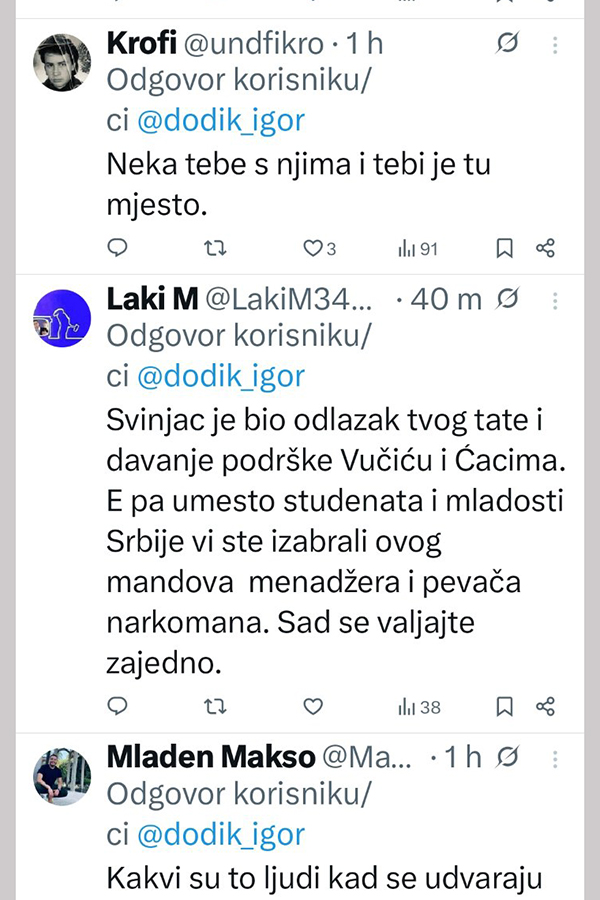Open @dodik_igor mention in Laki M's reply

click(x=220, y=376)
